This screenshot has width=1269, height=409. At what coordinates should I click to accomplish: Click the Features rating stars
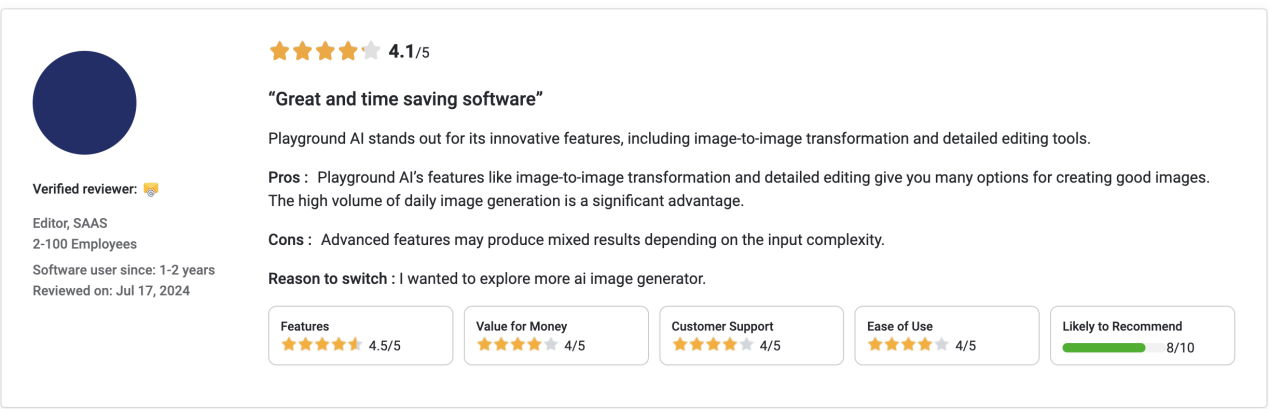point(321,345)
